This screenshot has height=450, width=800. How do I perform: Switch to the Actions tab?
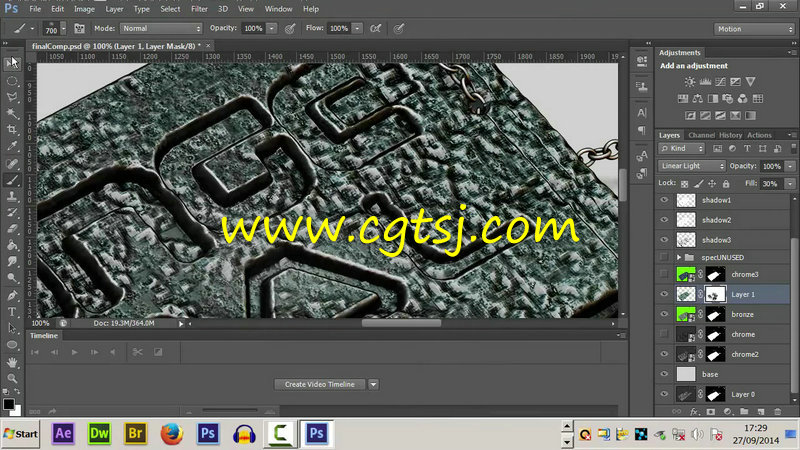pyautogui.click(x=759, y=135)
